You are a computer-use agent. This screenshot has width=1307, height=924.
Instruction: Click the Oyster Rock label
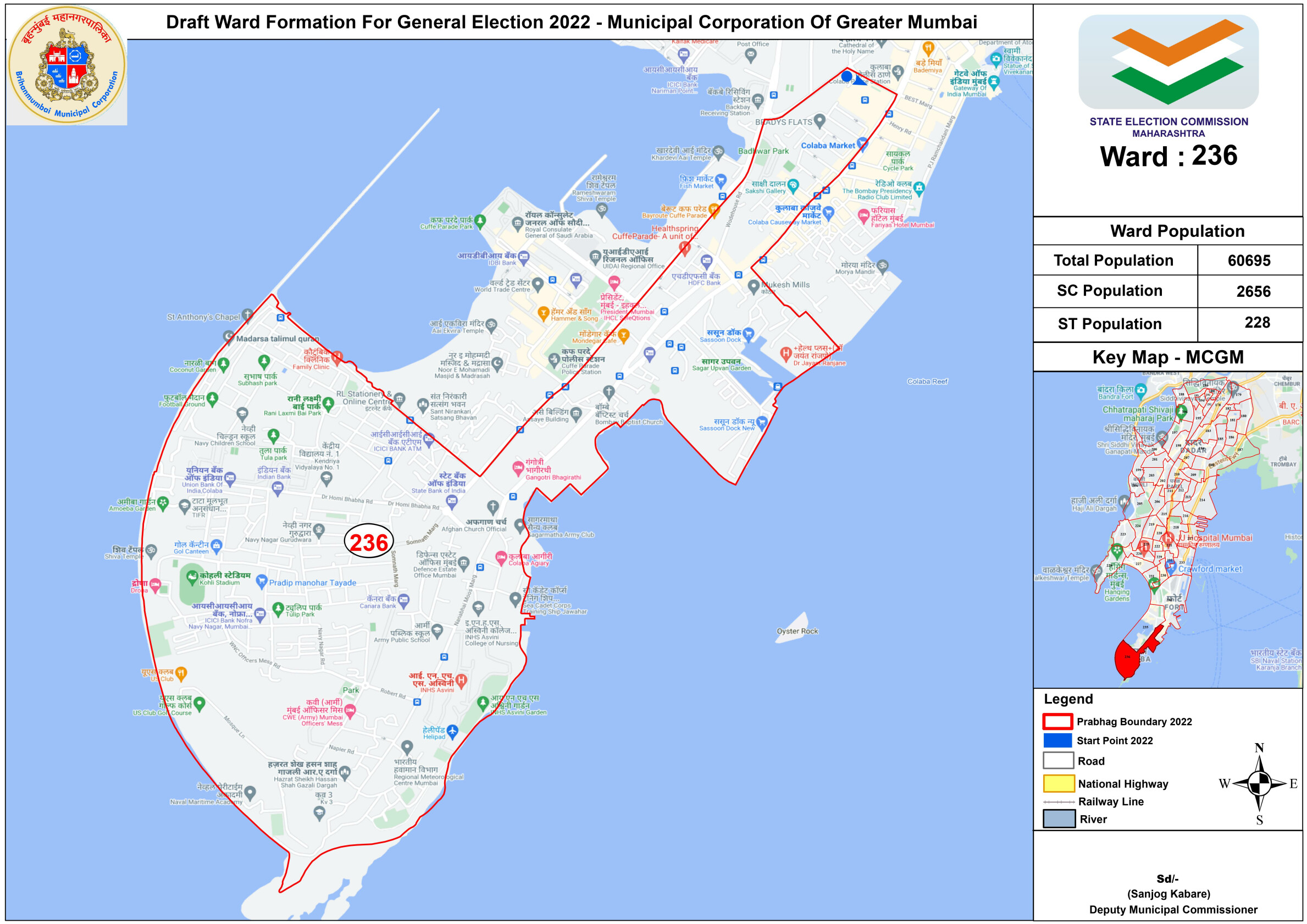[797, 631]
